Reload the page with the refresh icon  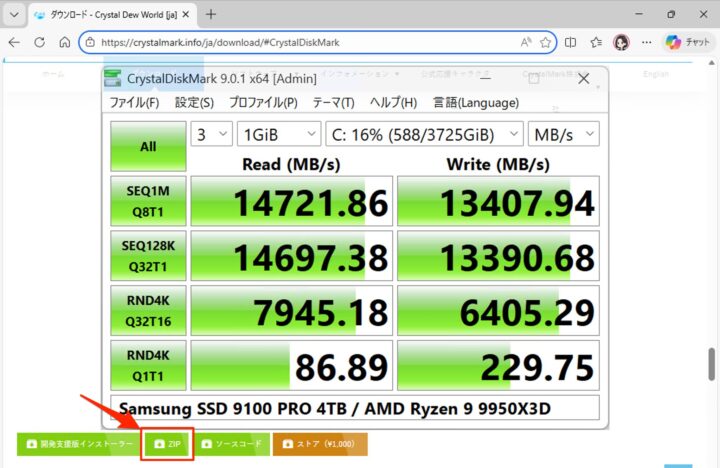click(39, 43)
